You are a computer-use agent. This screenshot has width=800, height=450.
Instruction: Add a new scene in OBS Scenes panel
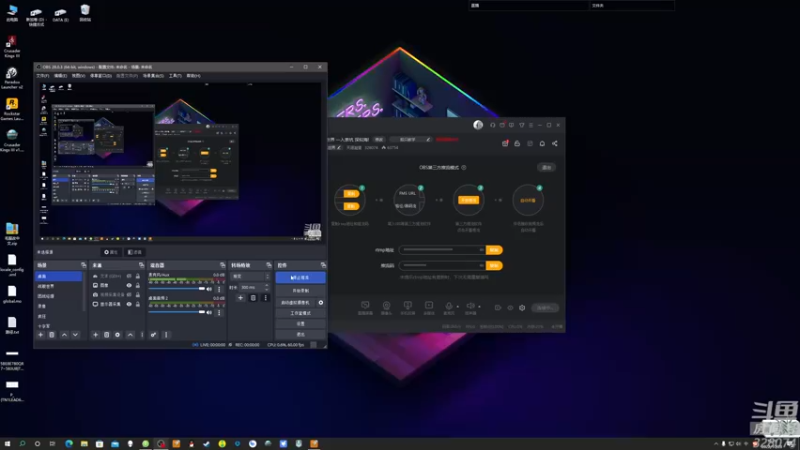(x=41, y=335)
